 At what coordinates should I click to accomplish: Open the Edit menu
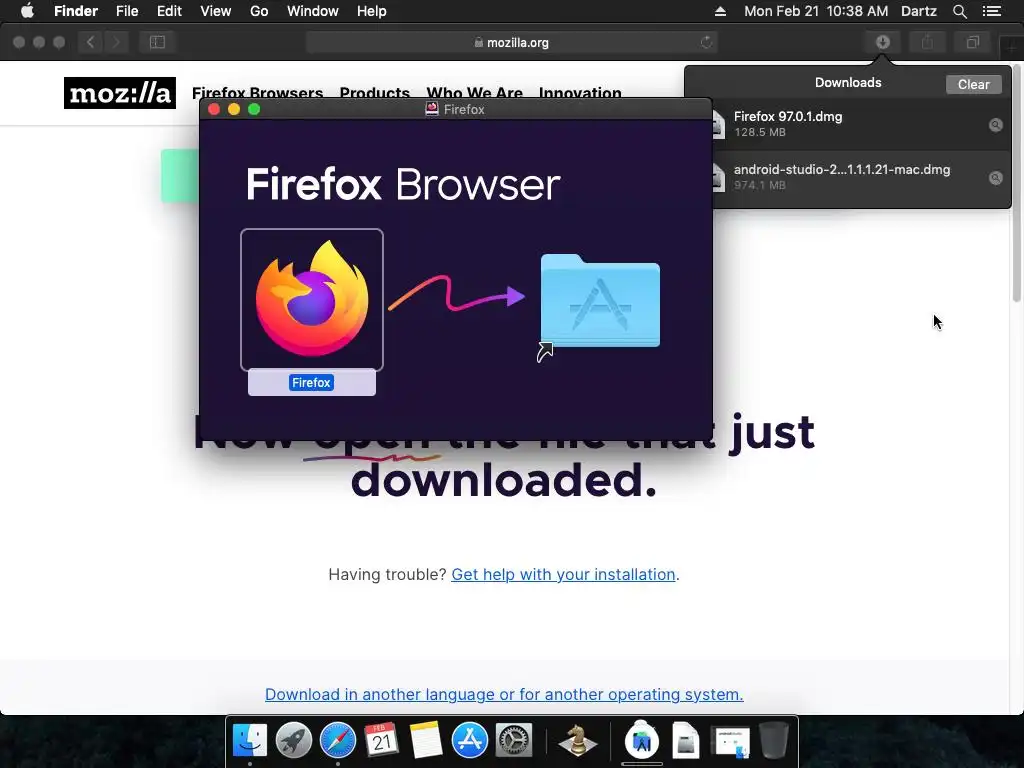coord(169,11)
